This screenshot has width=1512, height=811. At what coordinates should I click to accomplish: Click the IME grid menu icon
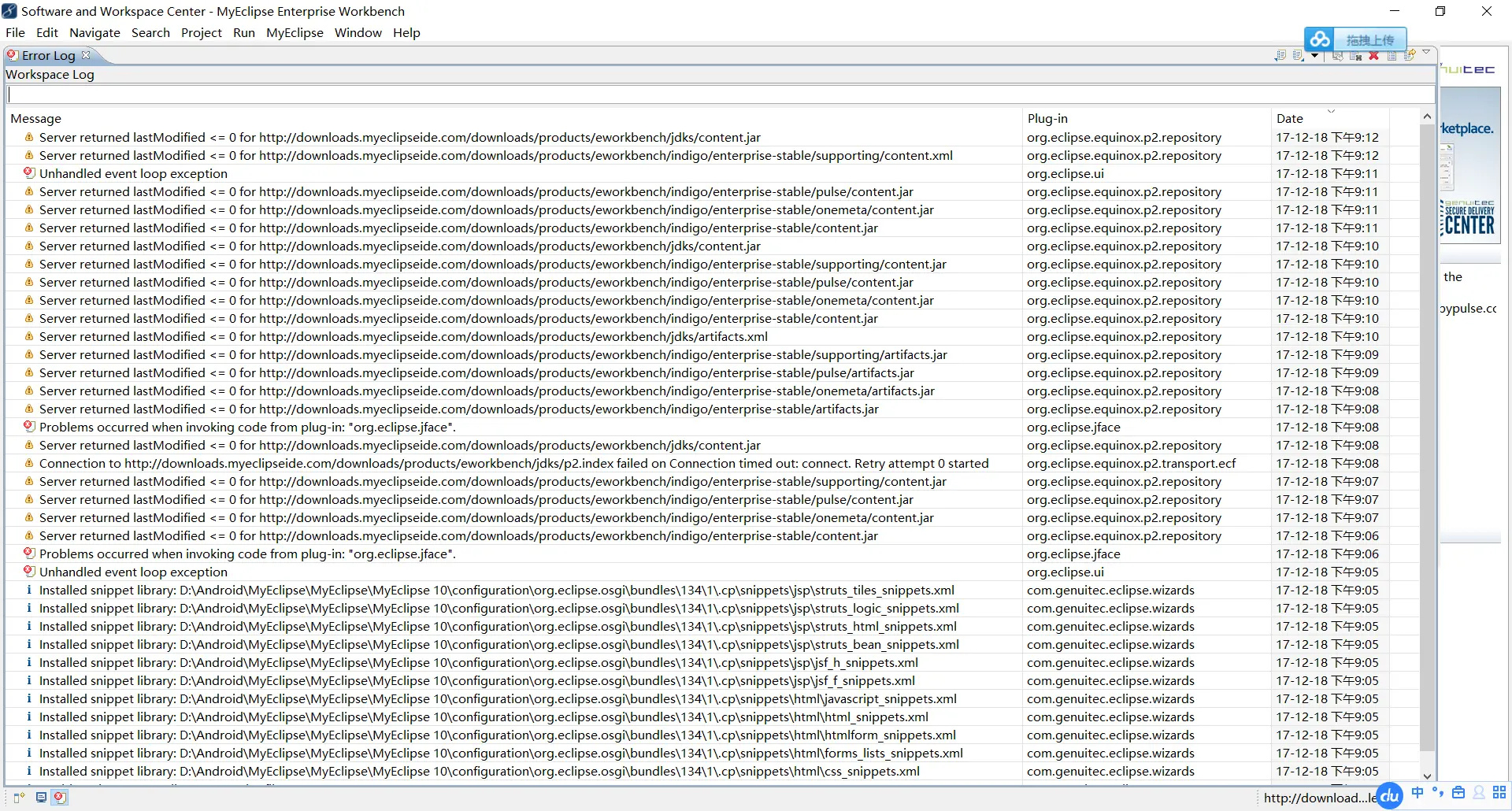pos(1499,792)
